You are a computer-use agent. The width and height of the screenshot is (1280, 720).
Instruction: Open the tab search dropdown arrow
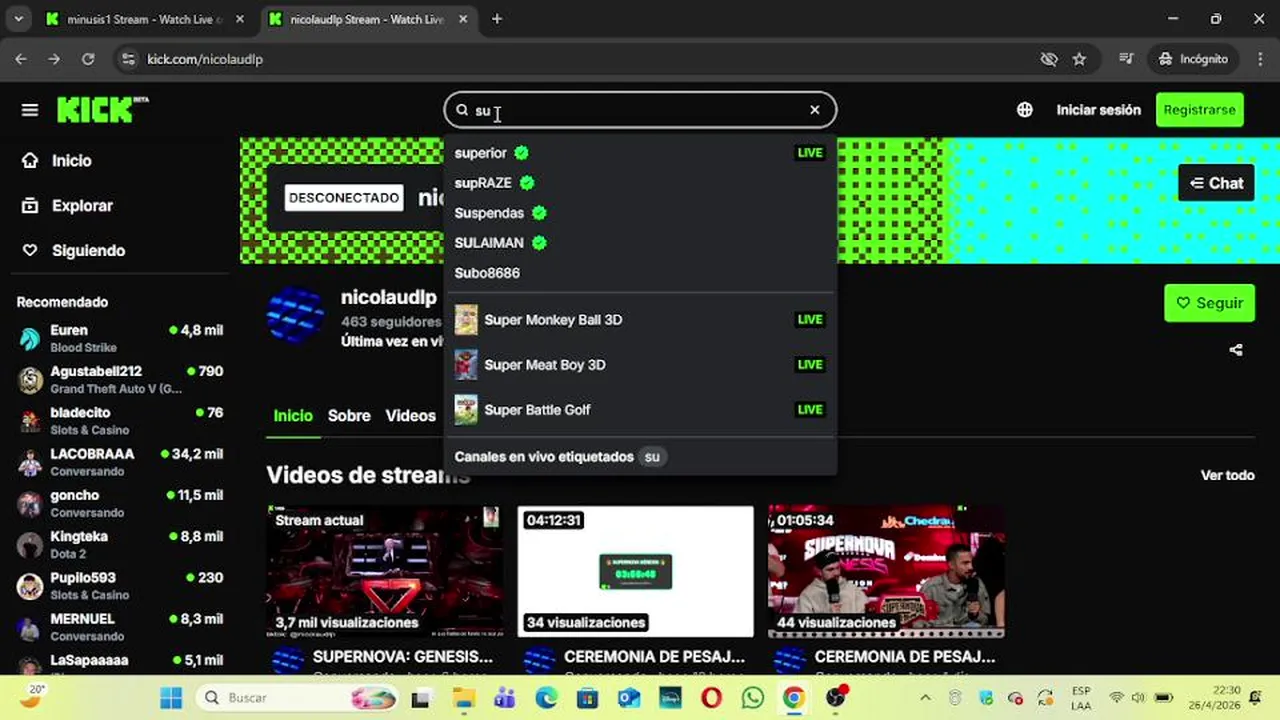pyautogui.click(x=18, y=19)
